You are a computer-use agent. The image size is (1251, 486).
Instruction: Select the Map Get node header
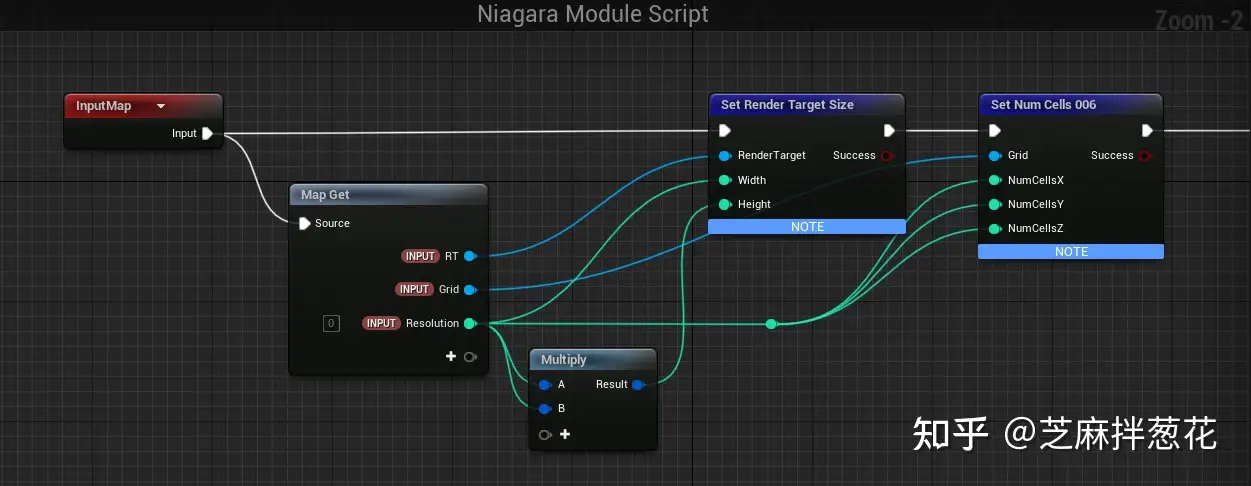pyautogui.click(x=388, y=195)
